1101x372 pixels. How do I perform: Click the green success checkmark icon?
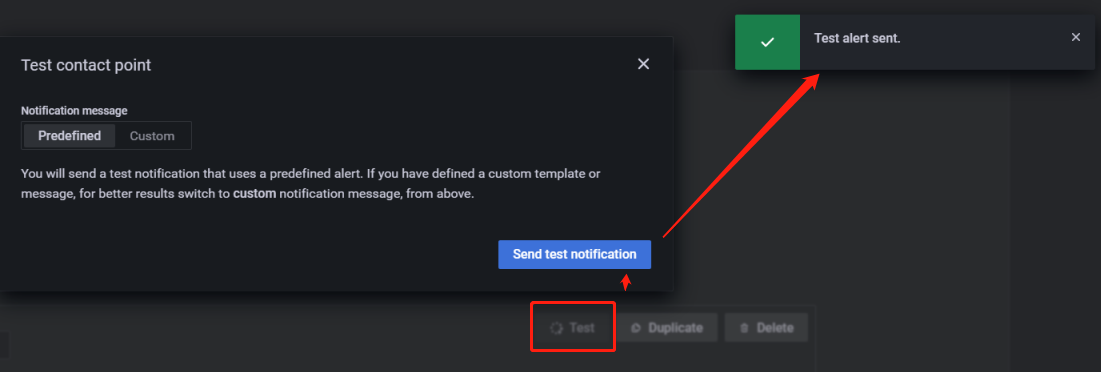coord(767,42)
